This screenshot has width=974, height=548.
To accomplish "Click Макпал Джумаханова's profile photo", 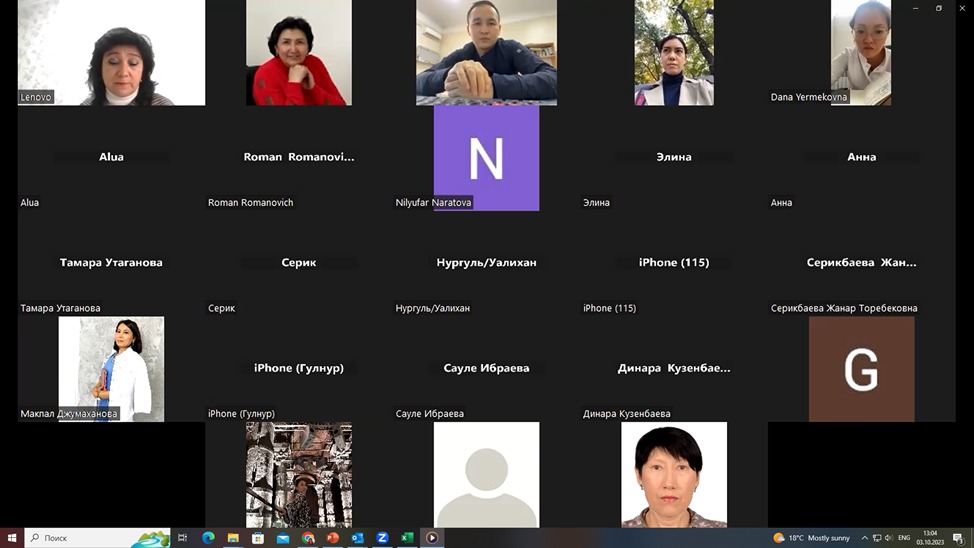I will click(111, 369).
